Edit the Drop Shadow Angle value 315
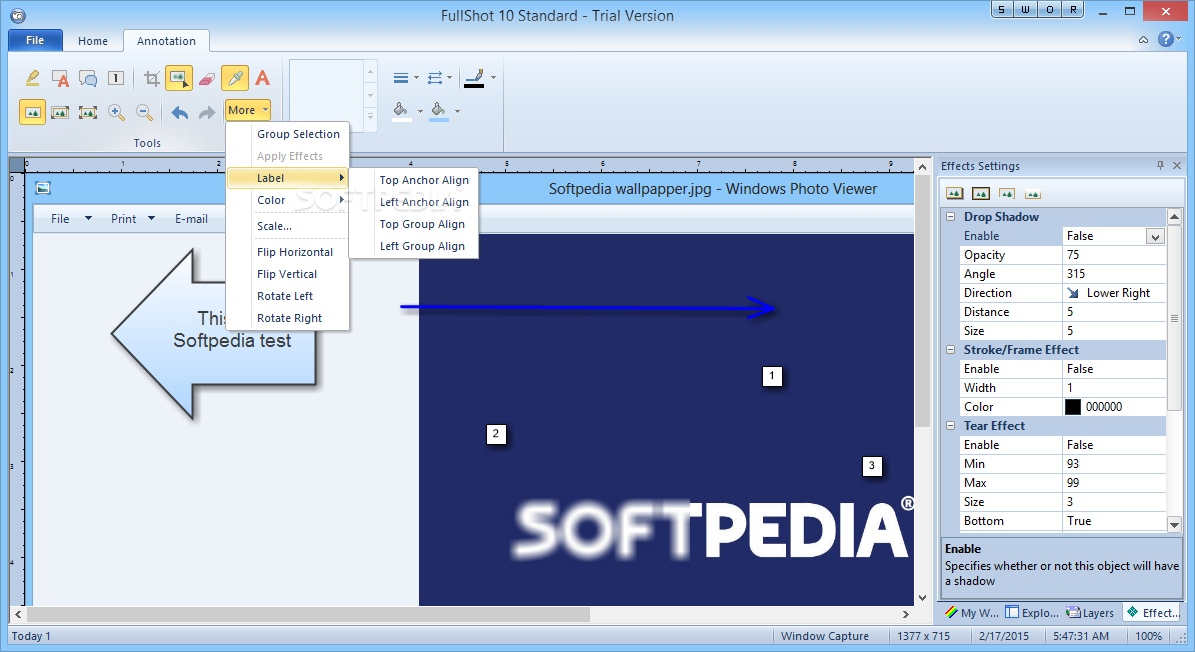Viewport: 1195px width, 652px height. coord(1113,274)
